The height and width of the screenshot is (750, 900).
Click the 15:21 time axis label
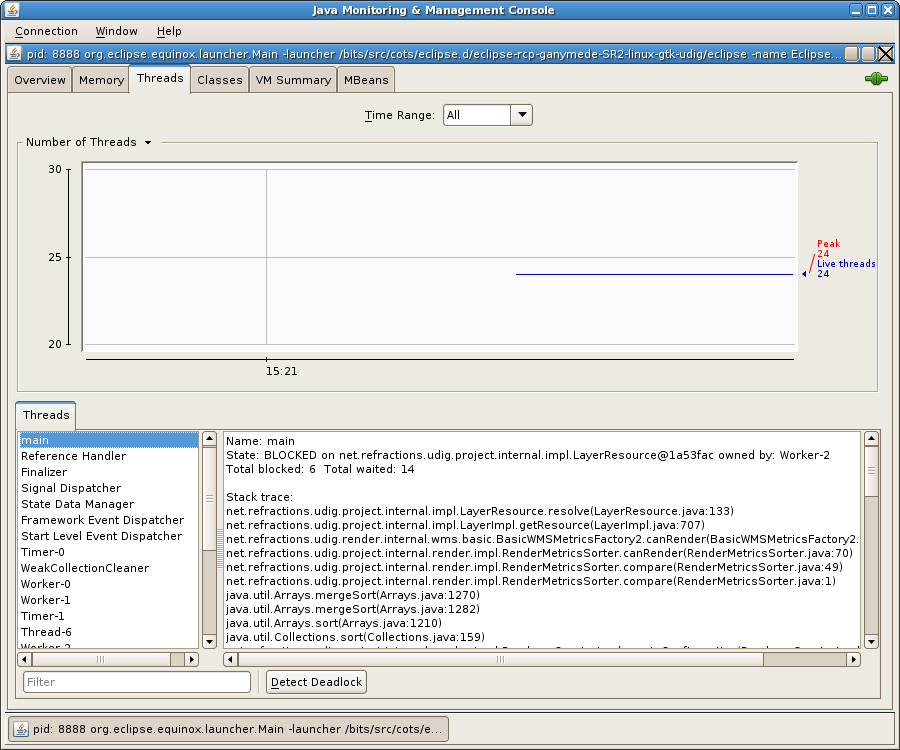pyautogui.click(x=281, y=371)
